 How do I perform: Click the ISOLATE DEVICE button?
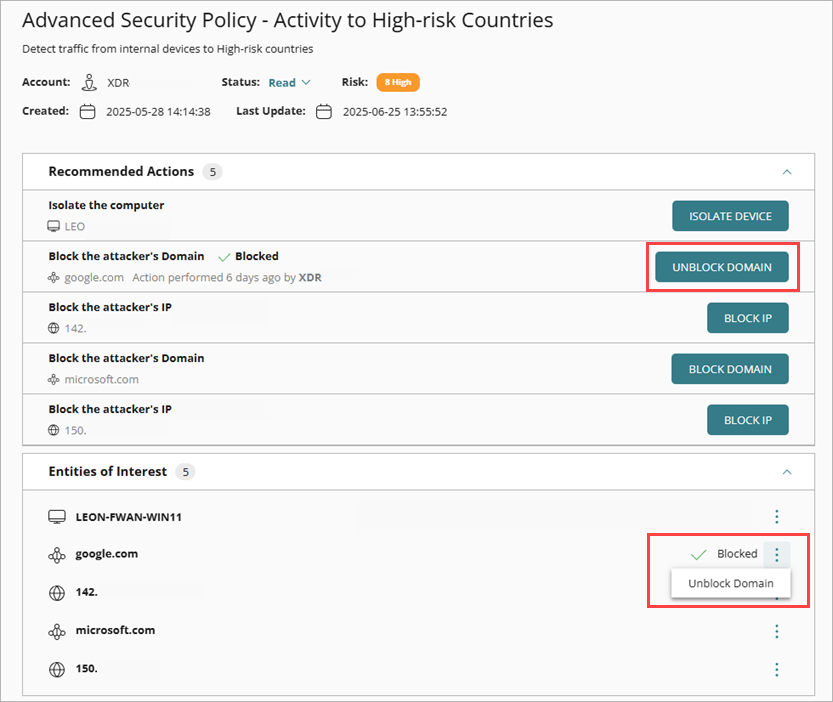pyautogui.click(x=730, y=215)
